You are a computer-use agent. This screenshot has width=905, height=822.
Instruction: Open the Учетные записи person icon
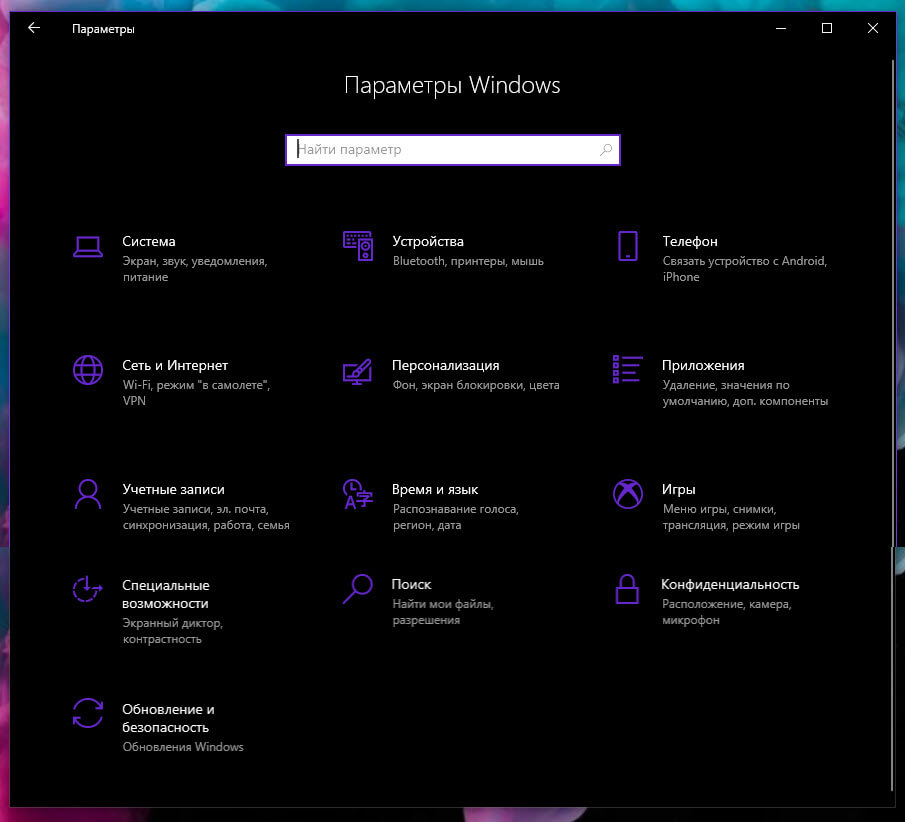coord(88,494)
